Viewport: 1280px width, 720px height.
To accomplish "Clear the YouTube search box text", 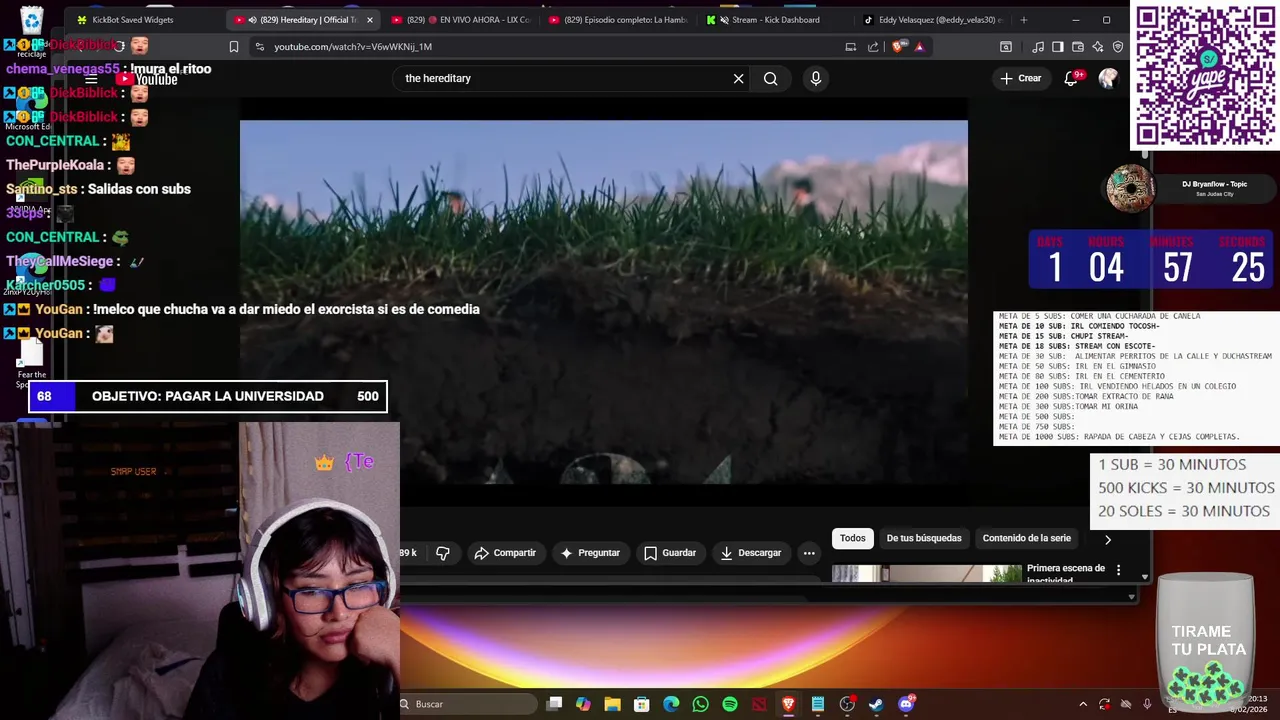I will (x=738, y=78).
